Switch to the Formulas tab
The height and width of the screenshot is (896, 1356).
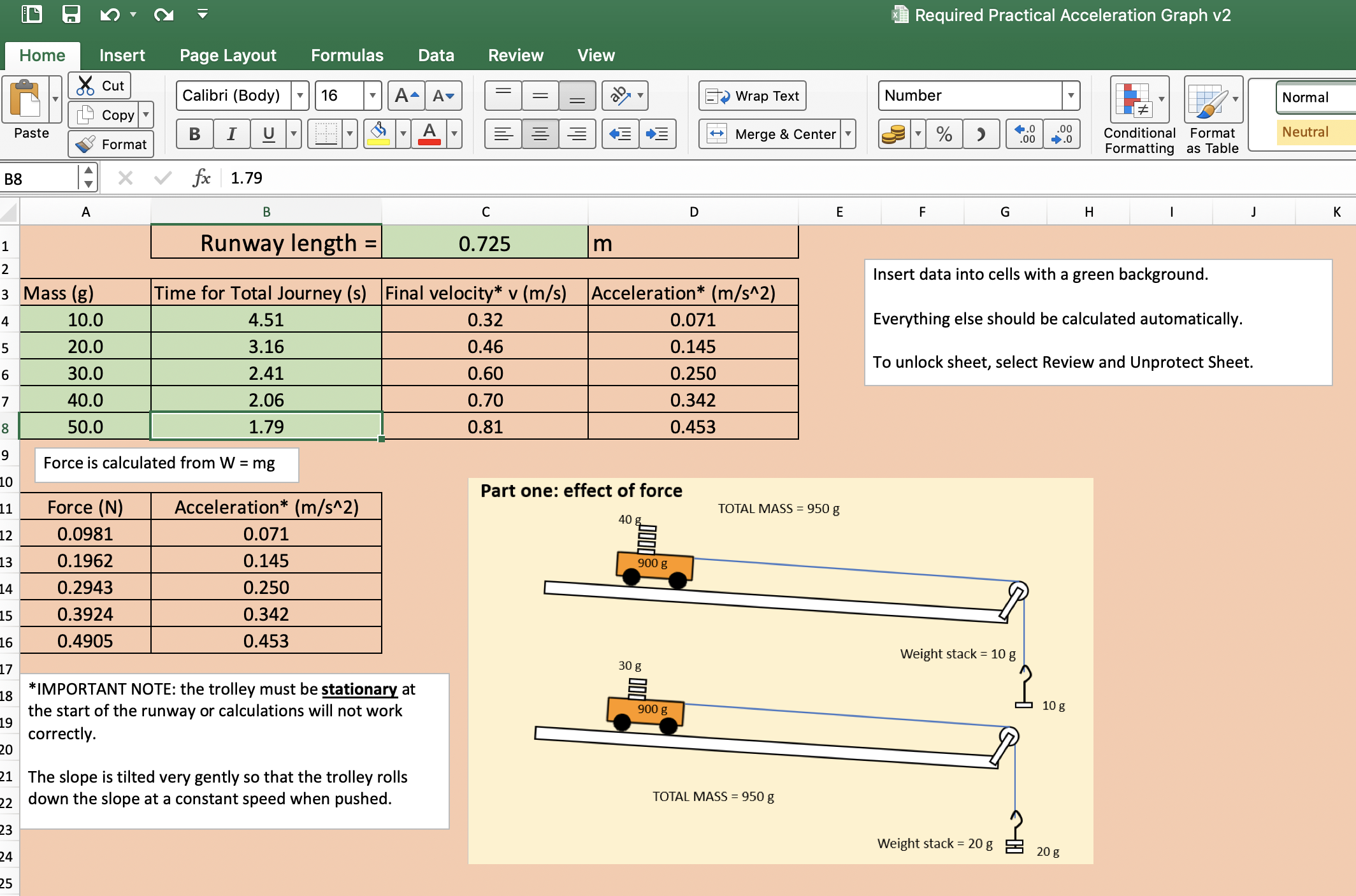point(347,55)
